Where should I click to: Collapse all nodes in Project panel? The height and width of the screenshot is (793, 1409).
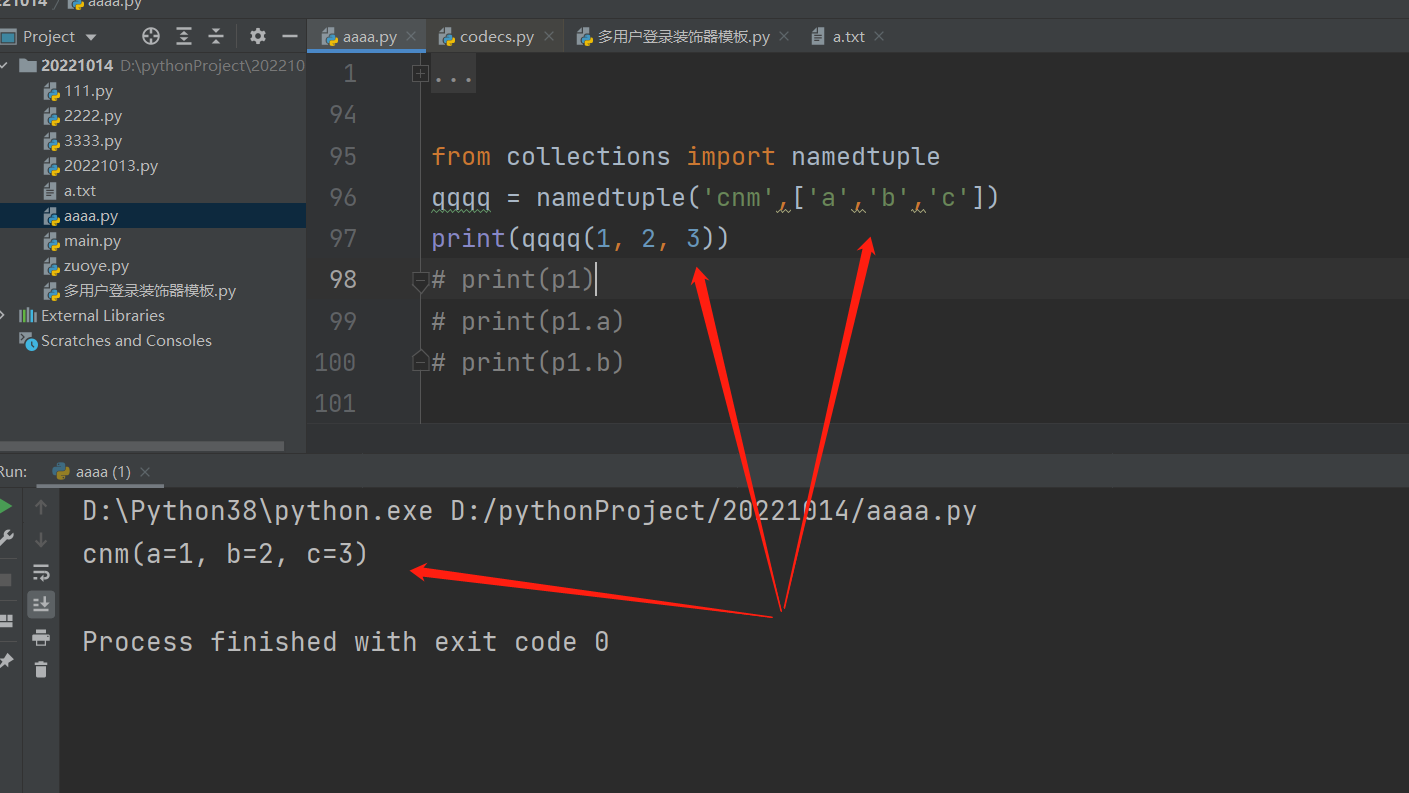216,36
